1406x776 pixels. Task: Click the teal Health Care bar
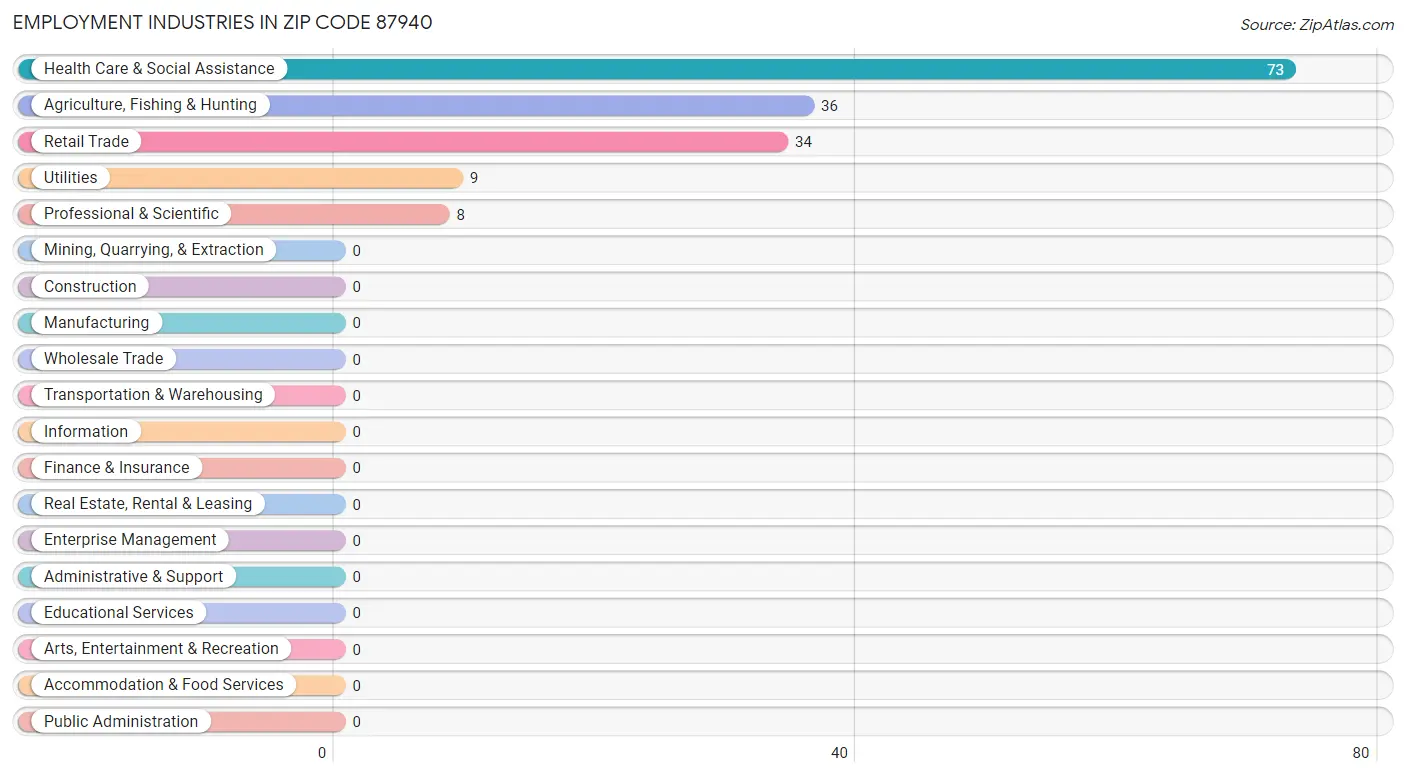click(x=657, y=69)
